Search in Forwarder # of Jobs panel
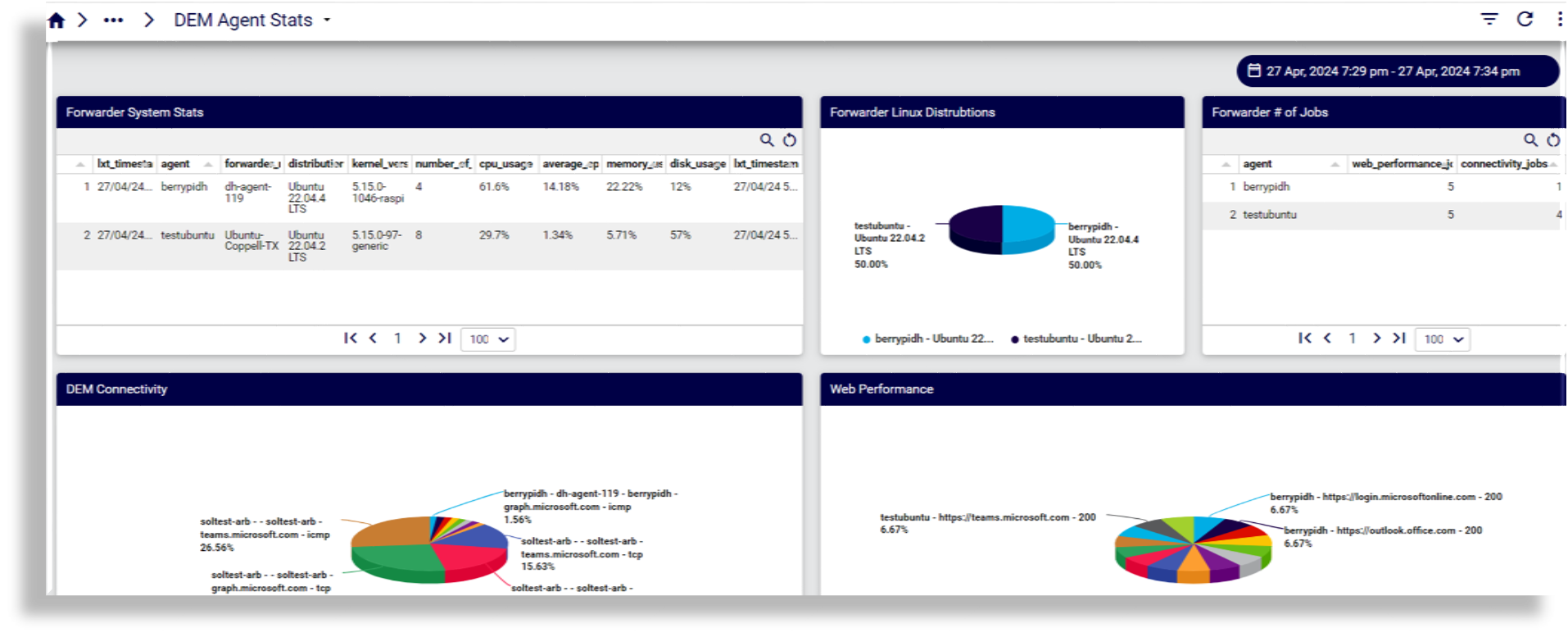Viewport: 1568px width, 637px height. pyautogui.click(x=1530, y=140)
